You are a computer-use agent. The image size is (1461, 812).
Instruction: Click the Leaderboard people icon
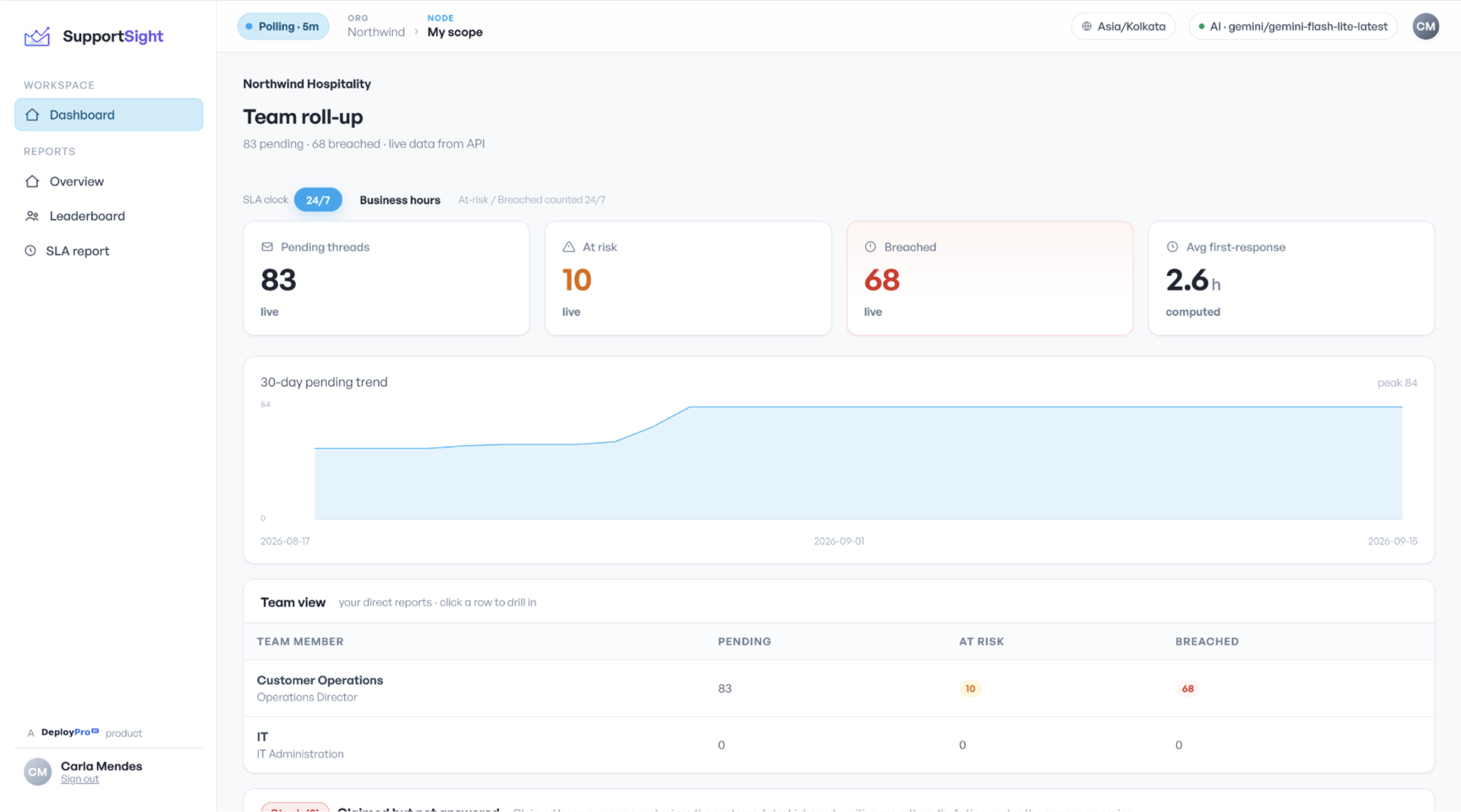point(32,216)
